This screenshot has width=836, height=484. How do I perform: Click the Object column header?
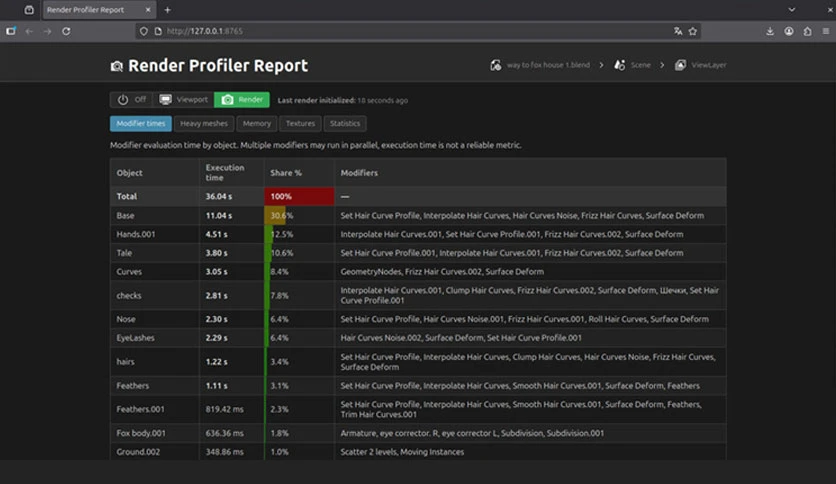(x=155, y=173)
